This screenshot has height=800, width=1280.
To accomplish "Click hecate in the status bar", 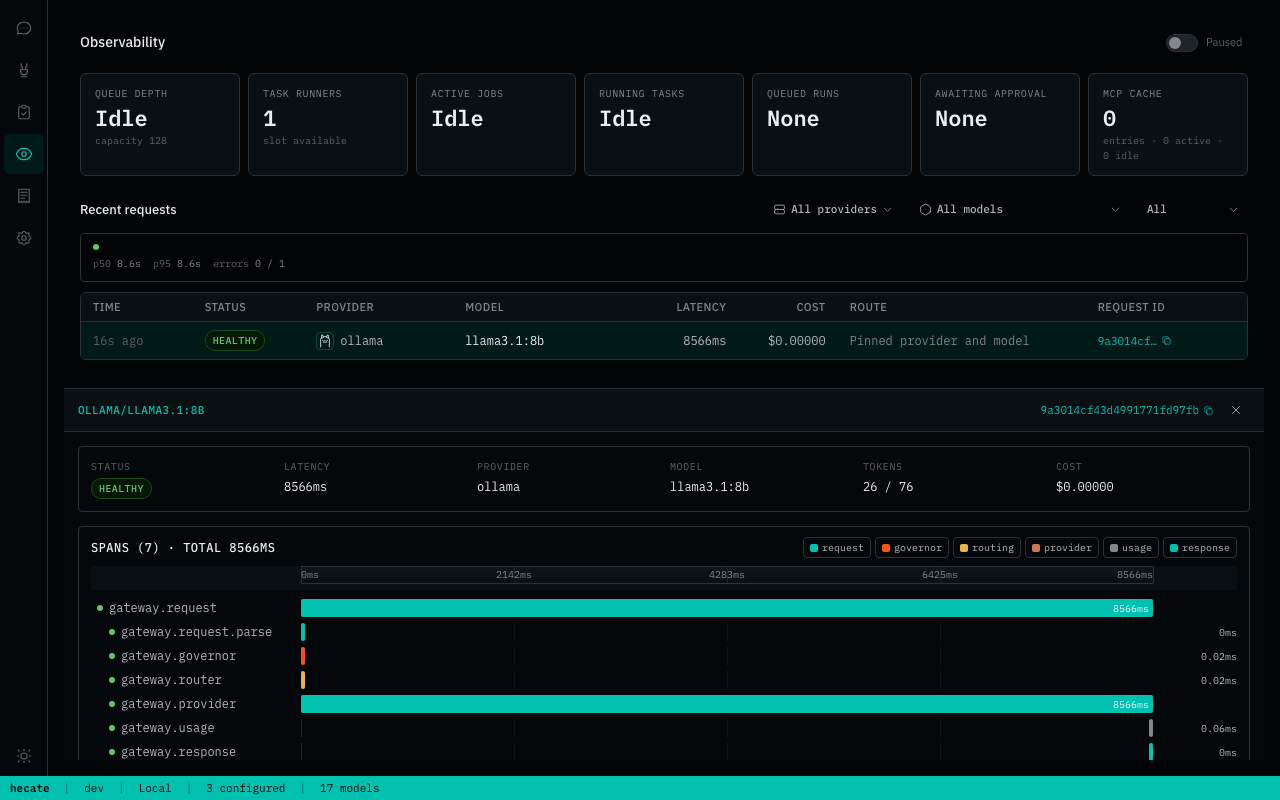I will (x=30, y=788).
